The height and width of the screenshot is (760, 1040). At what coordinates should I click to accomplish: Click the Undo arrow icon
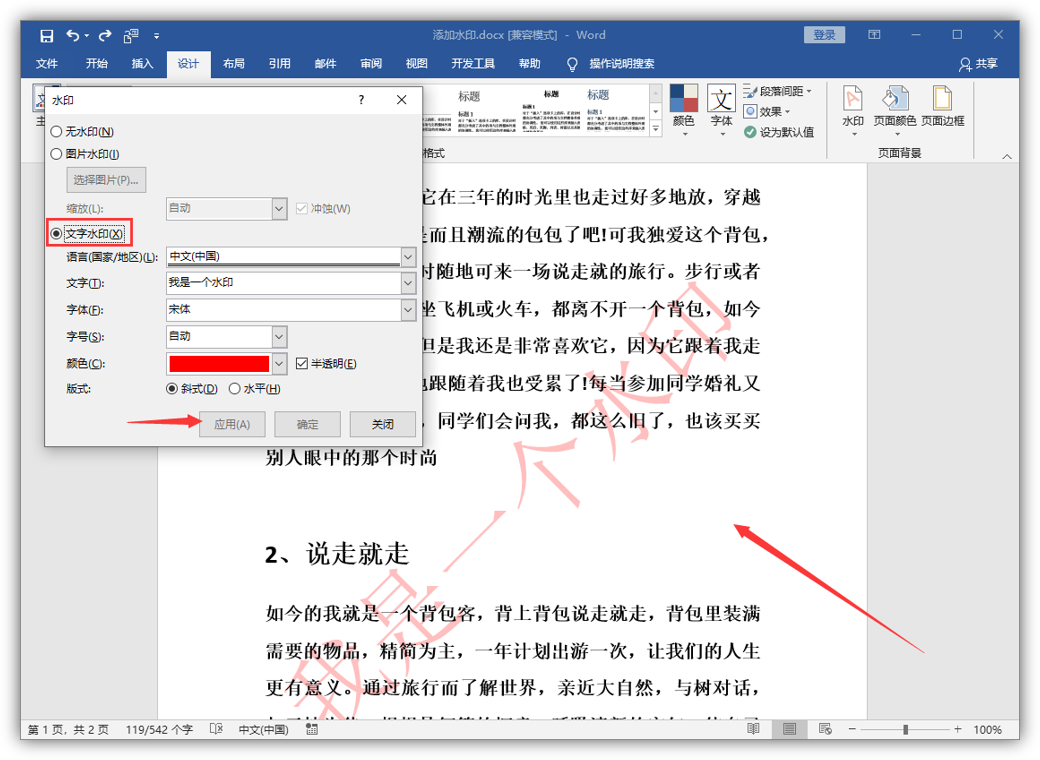coord(72,36)
